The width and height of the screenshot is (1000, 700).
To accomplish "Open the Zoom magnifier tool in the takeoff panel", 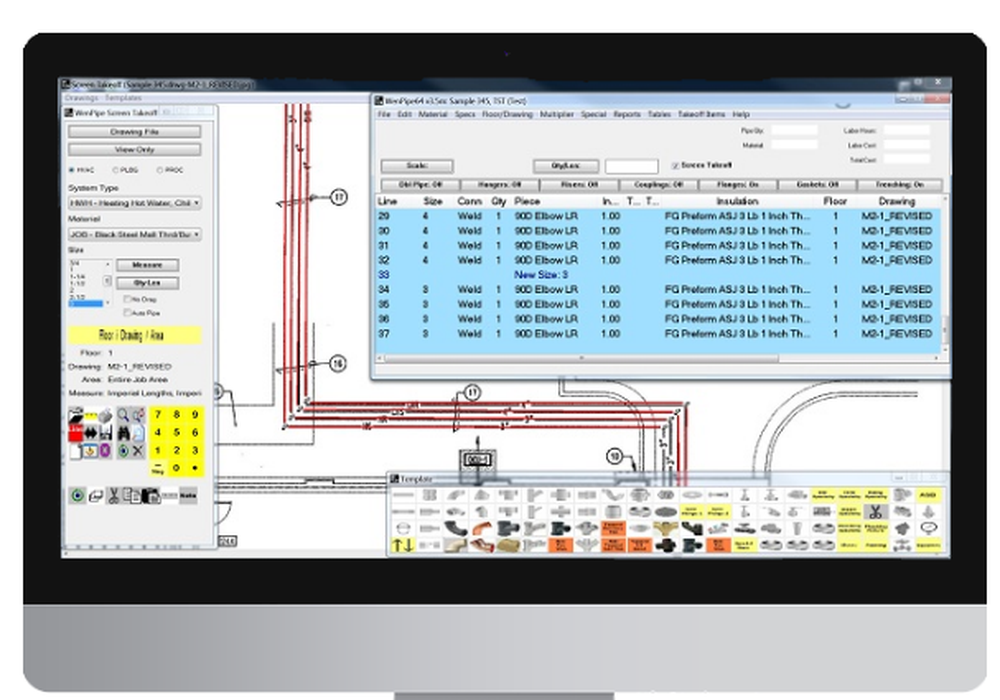I will 120,415.
